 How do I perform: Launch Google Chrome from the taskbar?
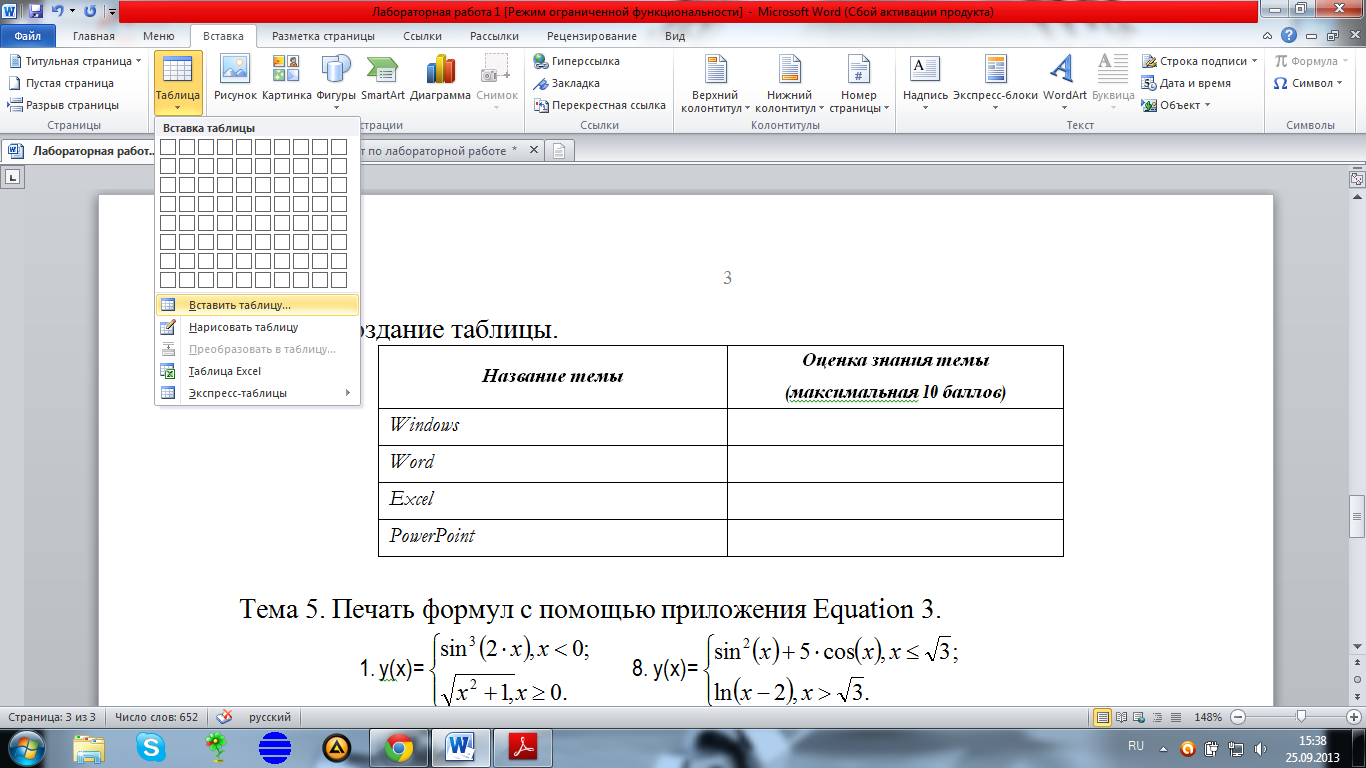pyautogui.click(x=399, y=747)
